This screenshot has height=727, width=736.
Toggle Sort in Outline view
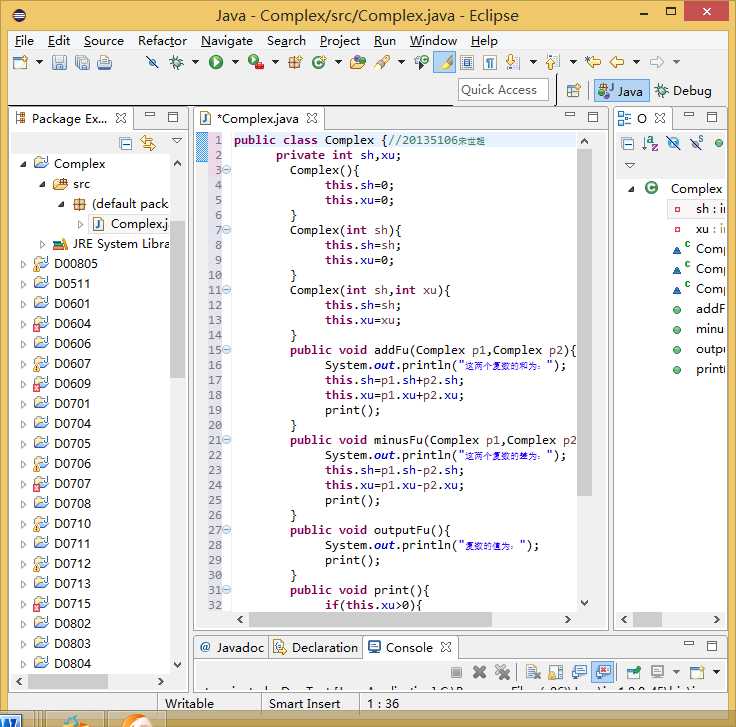coord(650,143)
